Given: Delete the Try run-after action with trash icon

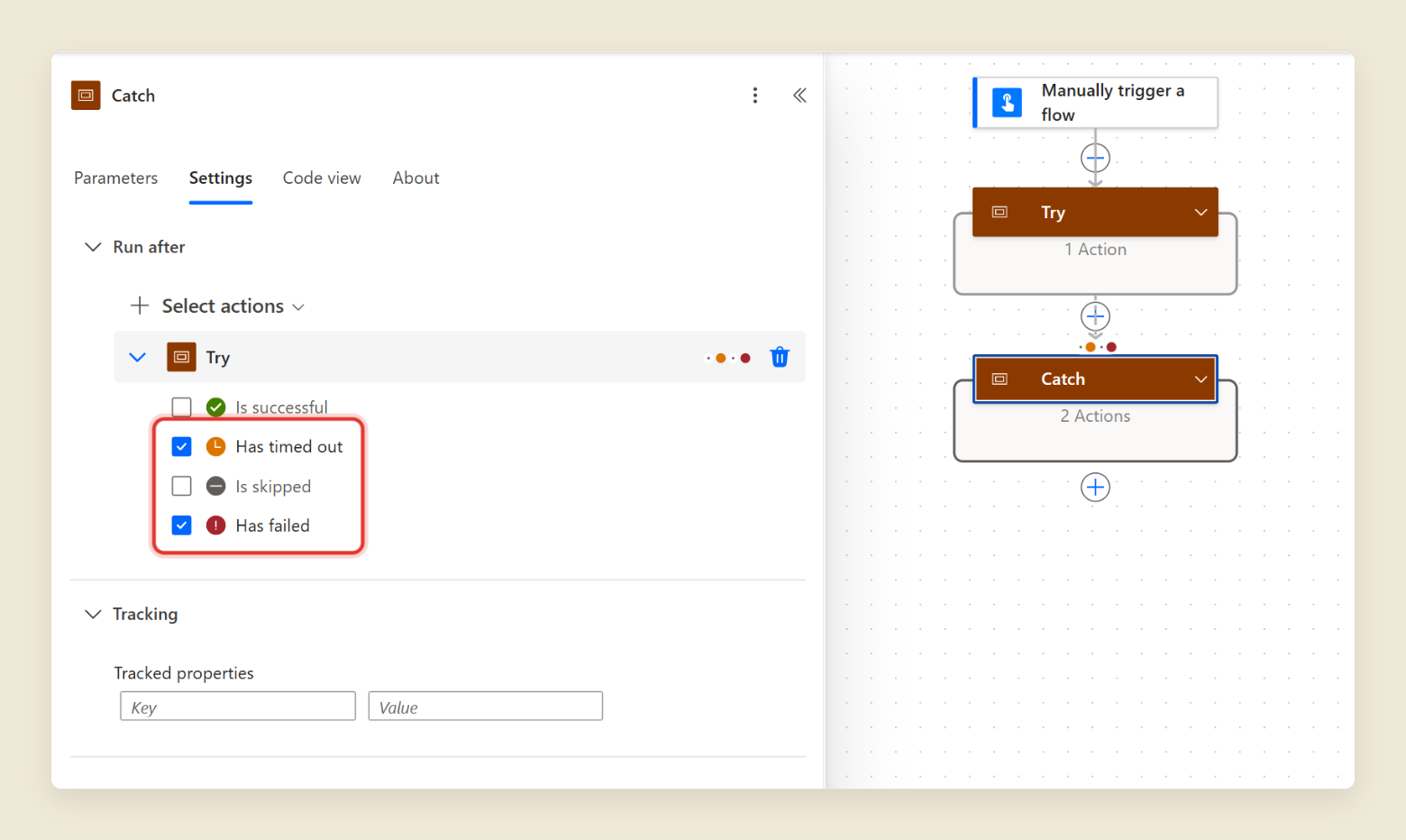Looking at the screenshot, I should point(780,358).
